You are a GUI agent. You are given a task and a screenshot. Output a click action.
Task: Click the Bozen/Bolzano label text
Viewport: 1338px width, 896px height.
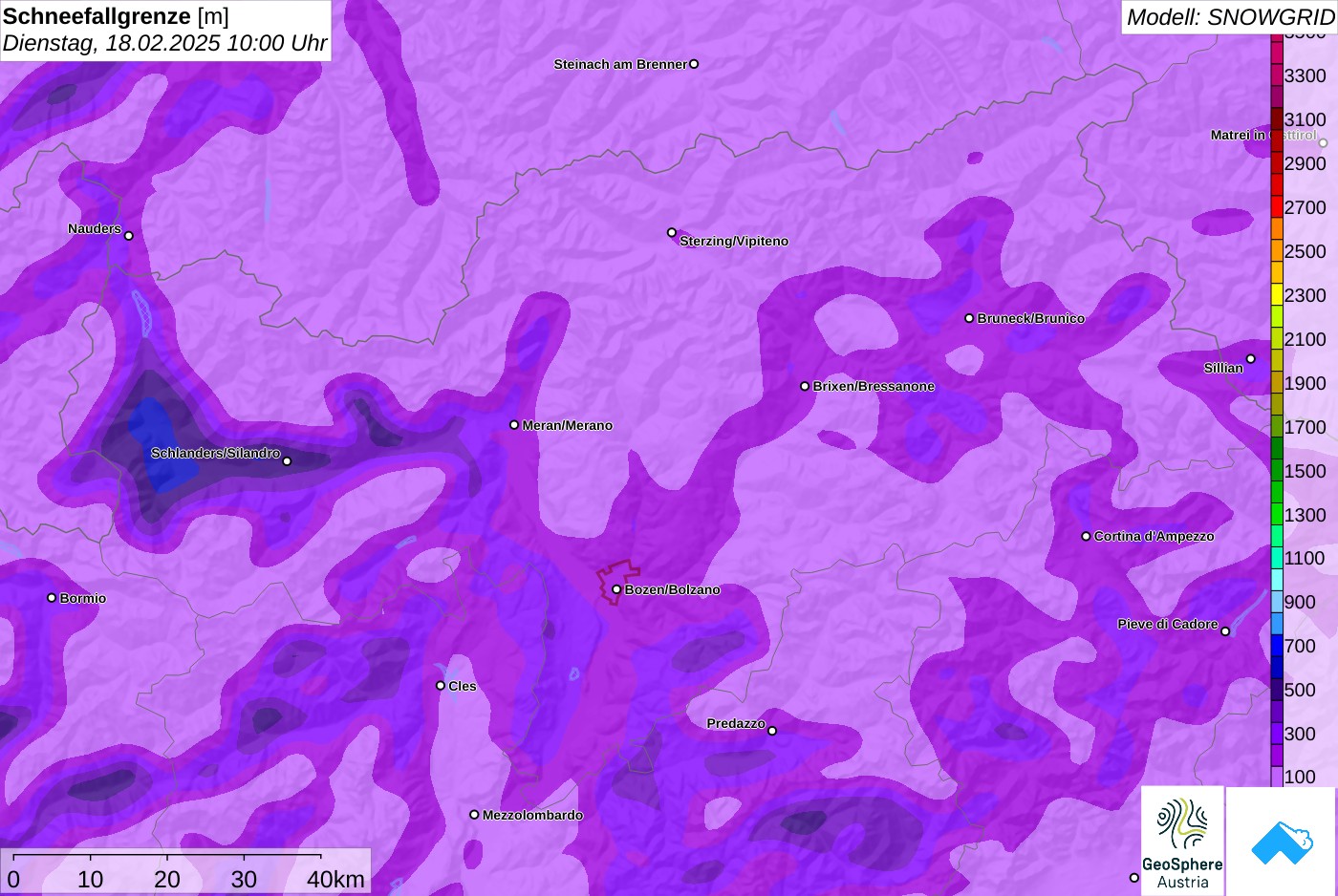pyautogui.click(x=673, y=589)
